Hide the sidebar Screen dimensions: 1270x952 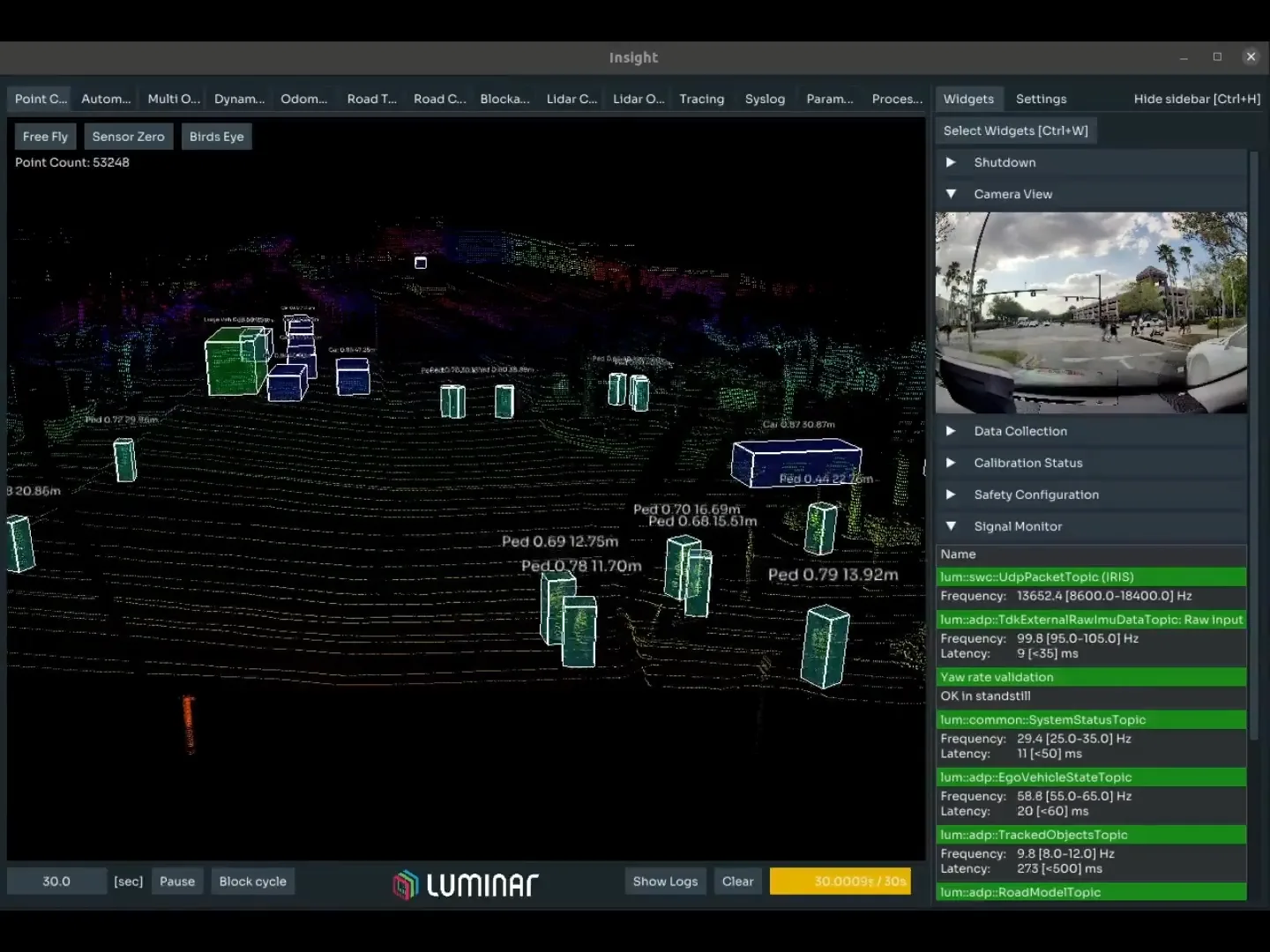(1196, 99)
